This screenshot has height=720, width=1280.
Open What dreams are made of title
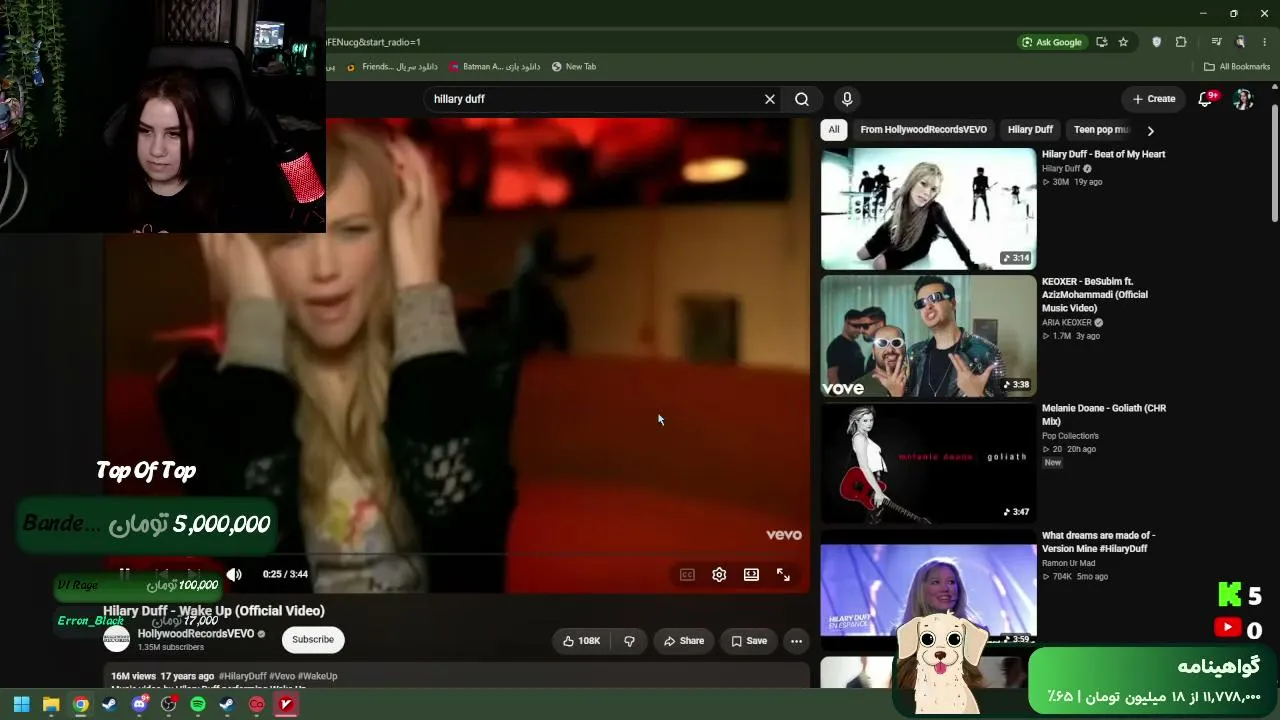1098,542
